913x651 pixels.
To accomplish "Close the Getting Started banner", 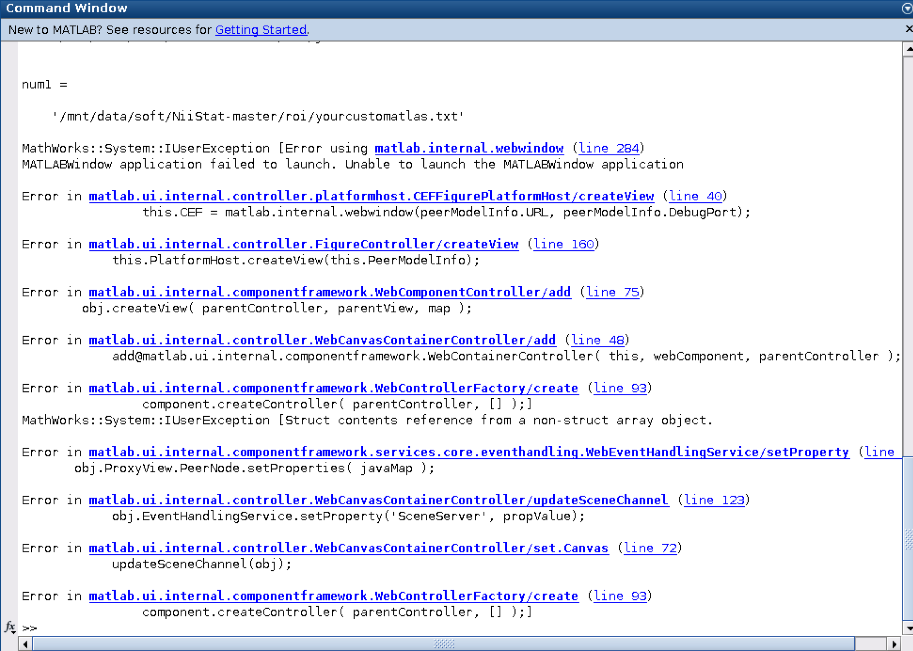I will (x=904, y=29).
